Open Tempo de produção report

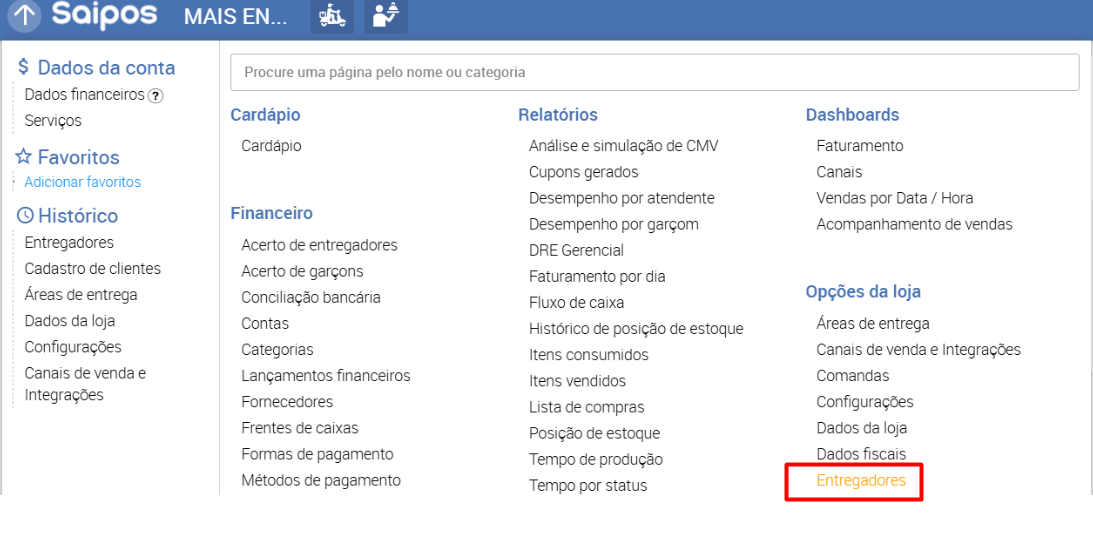[x=596, y=460]
